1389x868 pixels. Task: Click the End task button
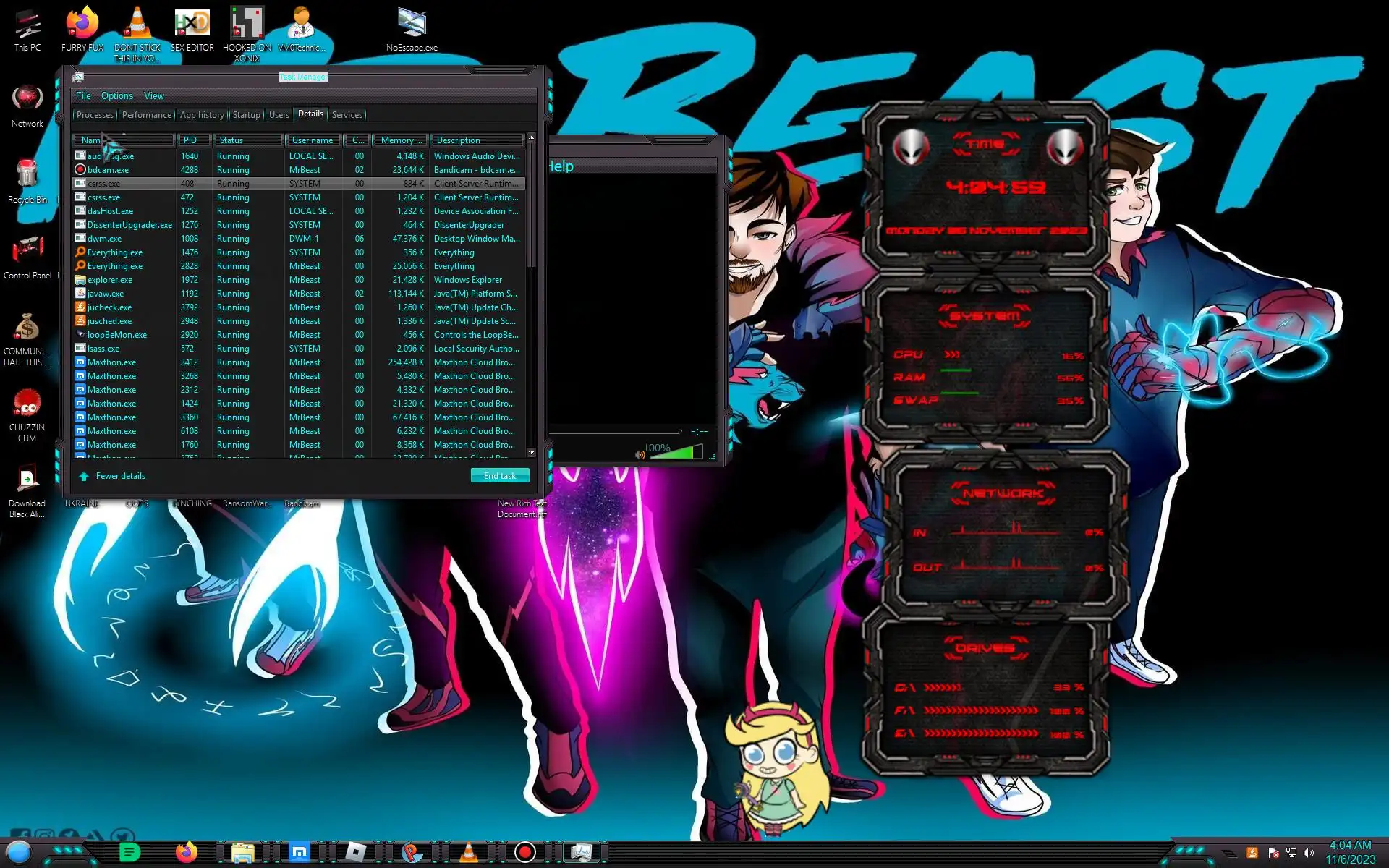click(x=500, y=475)
